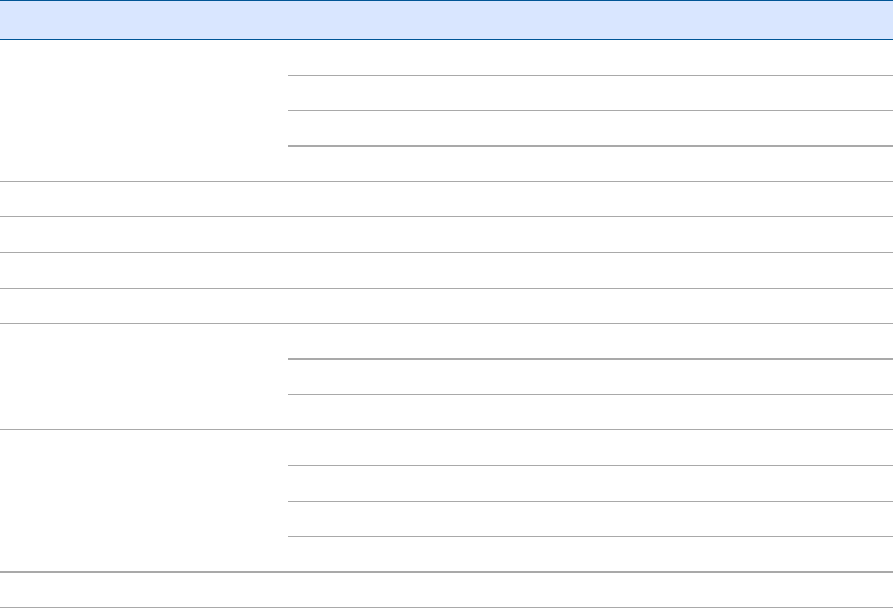Click third full-width row below first group
The height and width of the screenshot is (608, 893).
(446, 270)
